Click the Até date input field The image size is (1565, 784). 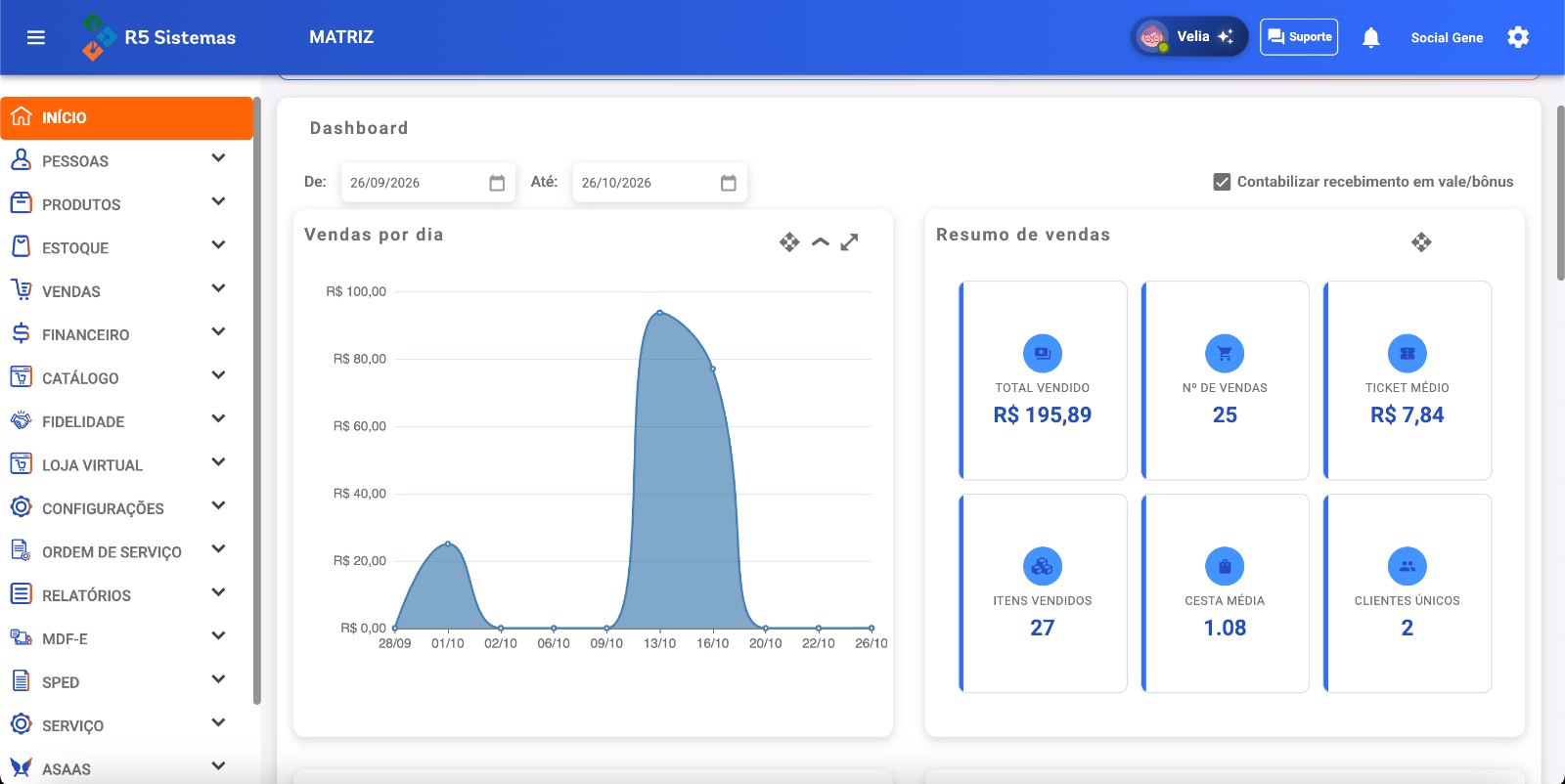660,183
